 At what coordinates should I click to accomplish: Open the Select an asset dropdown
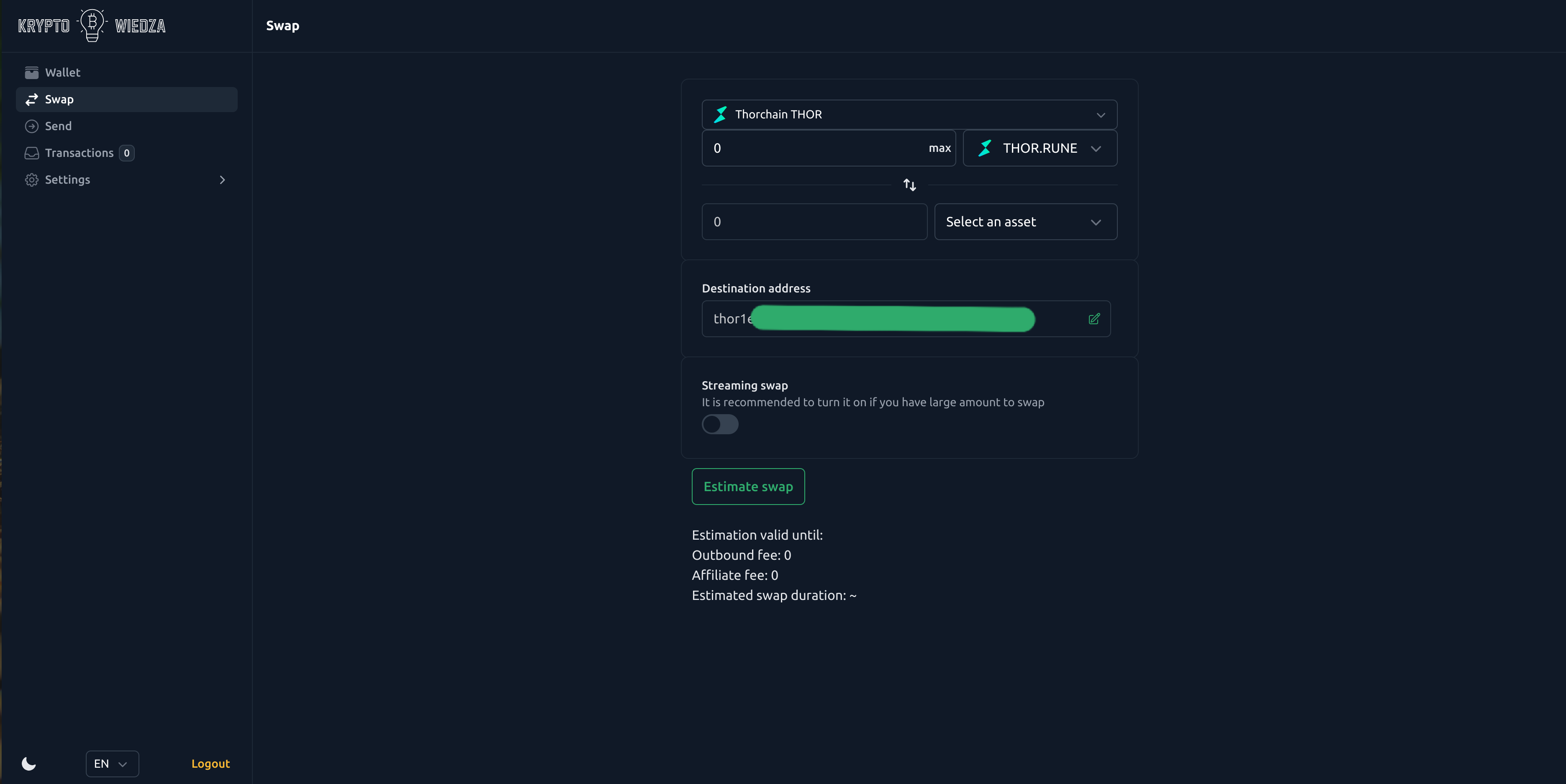(1025, 222)
